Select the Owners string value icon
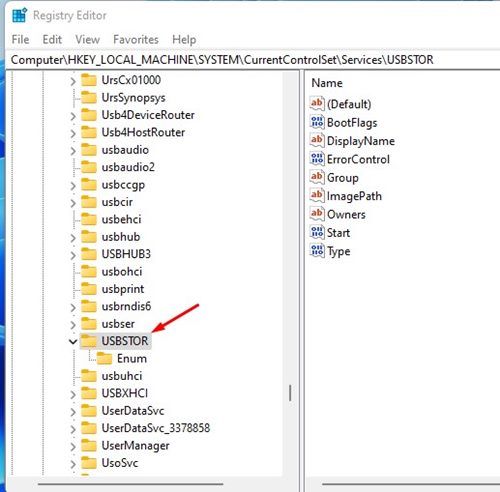 [317, 214]
